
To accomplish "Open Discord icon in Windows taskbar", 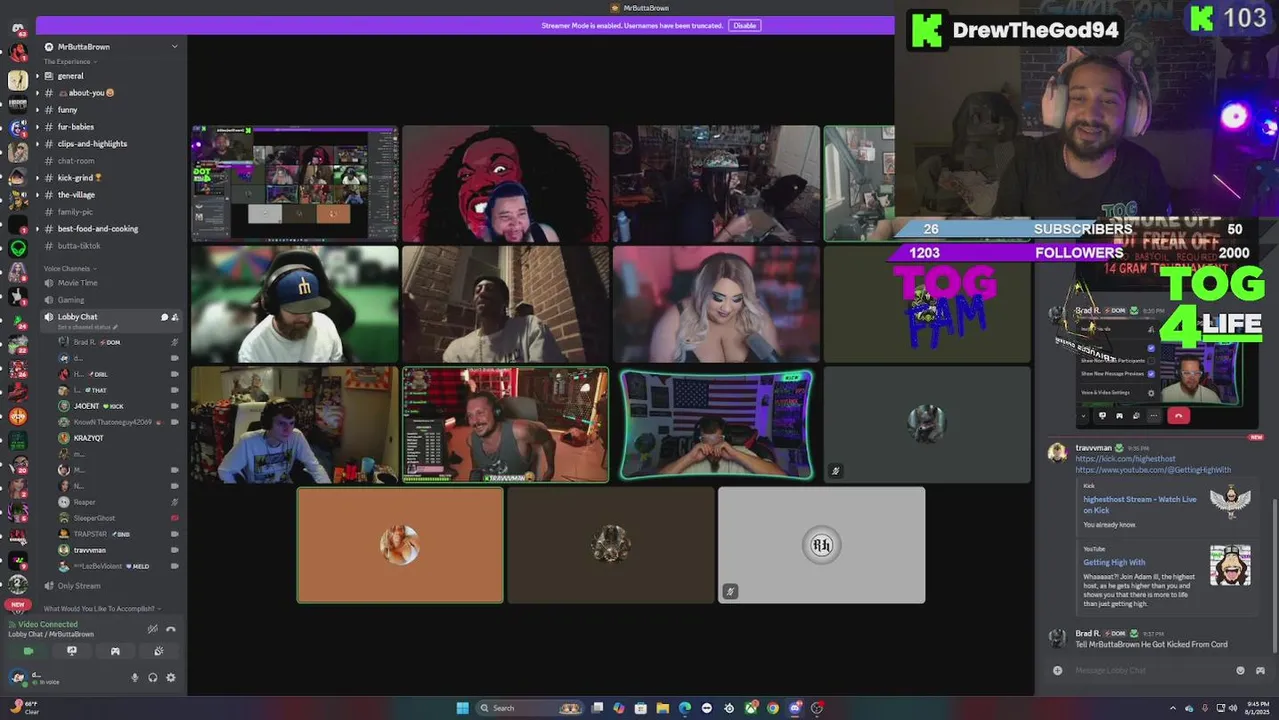I will tap(795, 708).
